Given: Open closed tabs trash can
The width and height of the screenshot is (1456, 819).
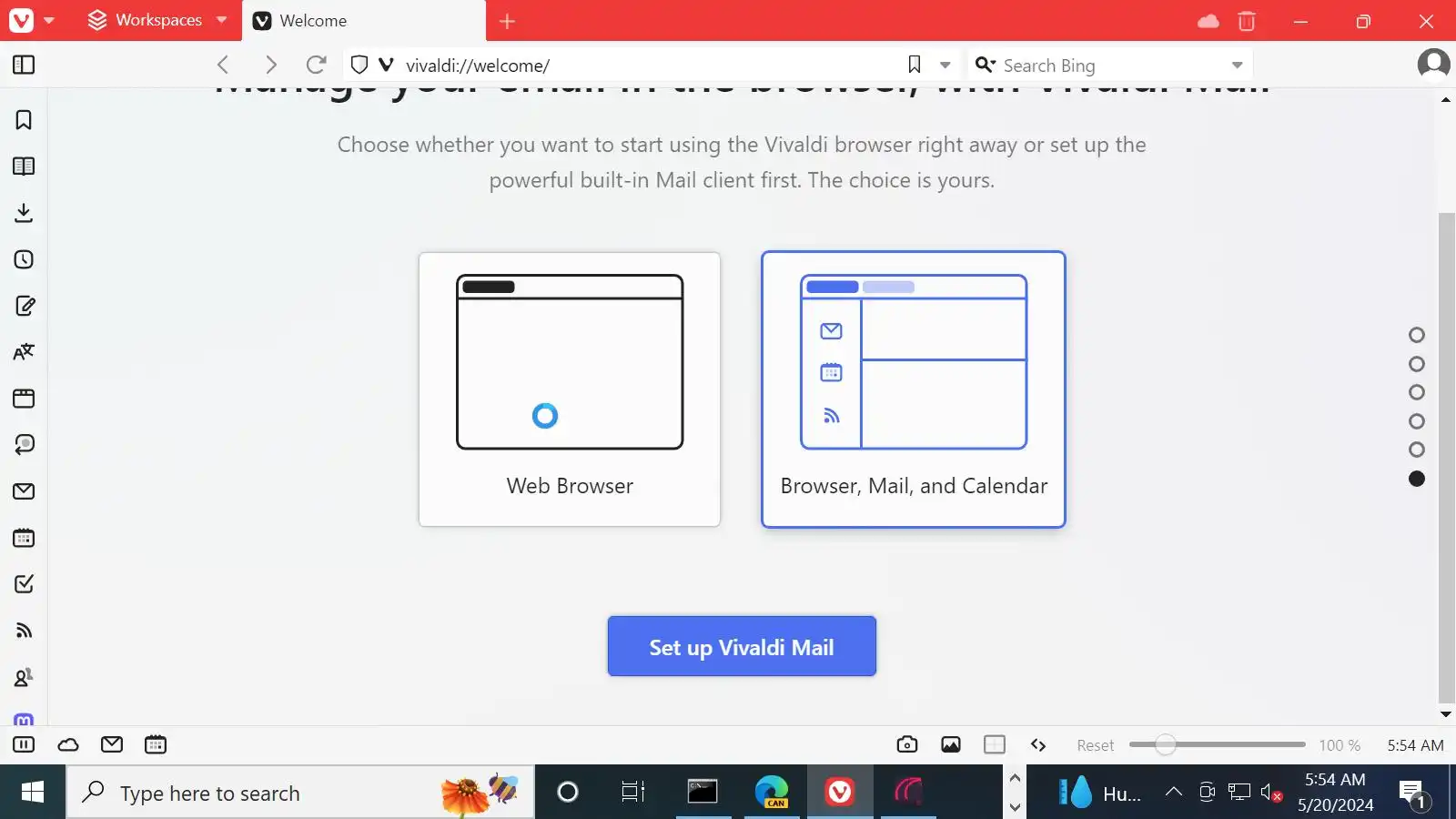Looking at the screenshot, I should click(1247, 21).
